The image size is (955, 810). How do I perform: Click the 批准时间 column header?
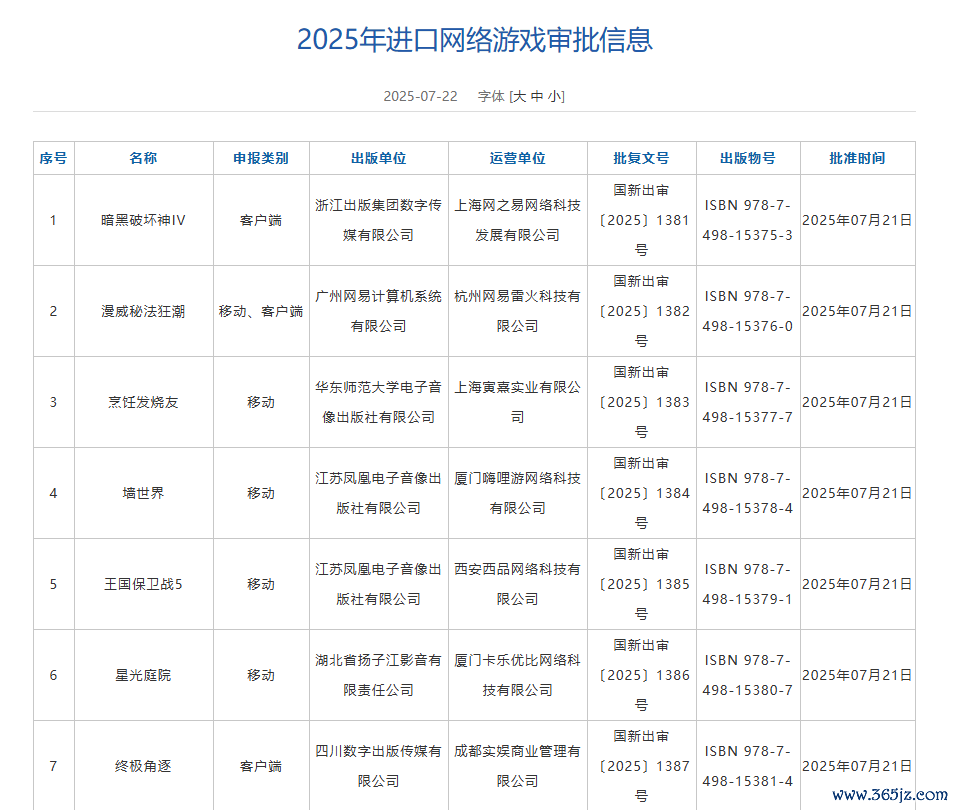point(857,158)
